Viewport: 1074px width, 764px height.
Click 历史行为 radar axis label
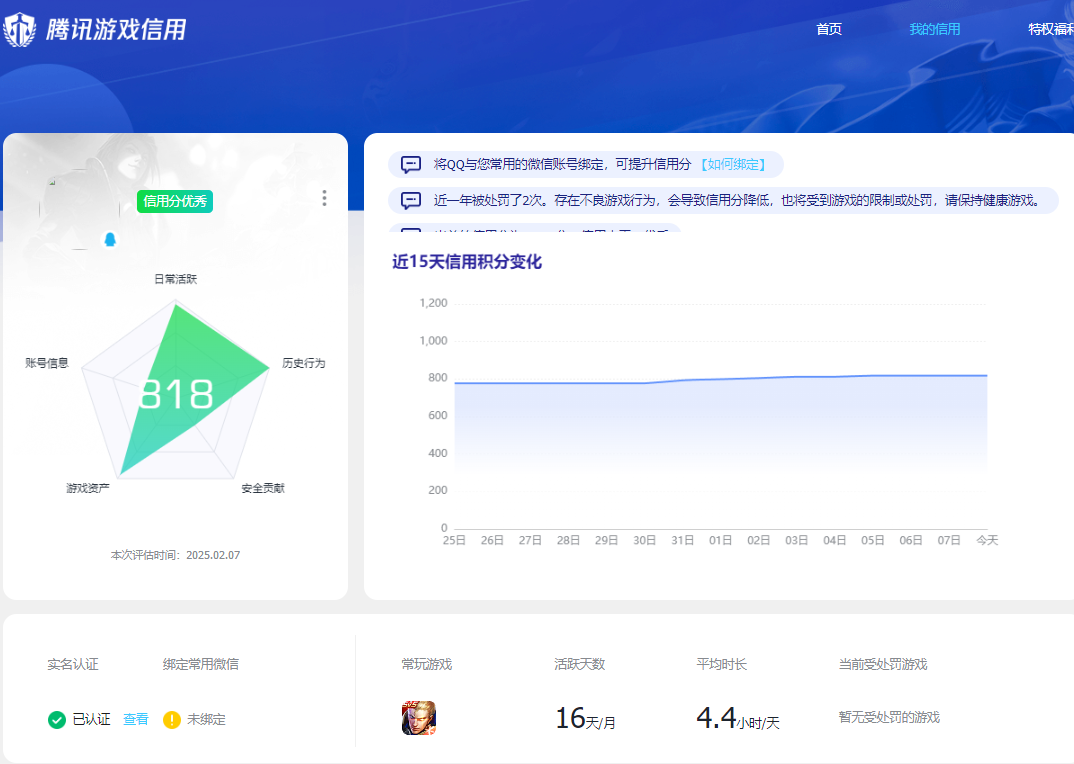pos(303,363)
